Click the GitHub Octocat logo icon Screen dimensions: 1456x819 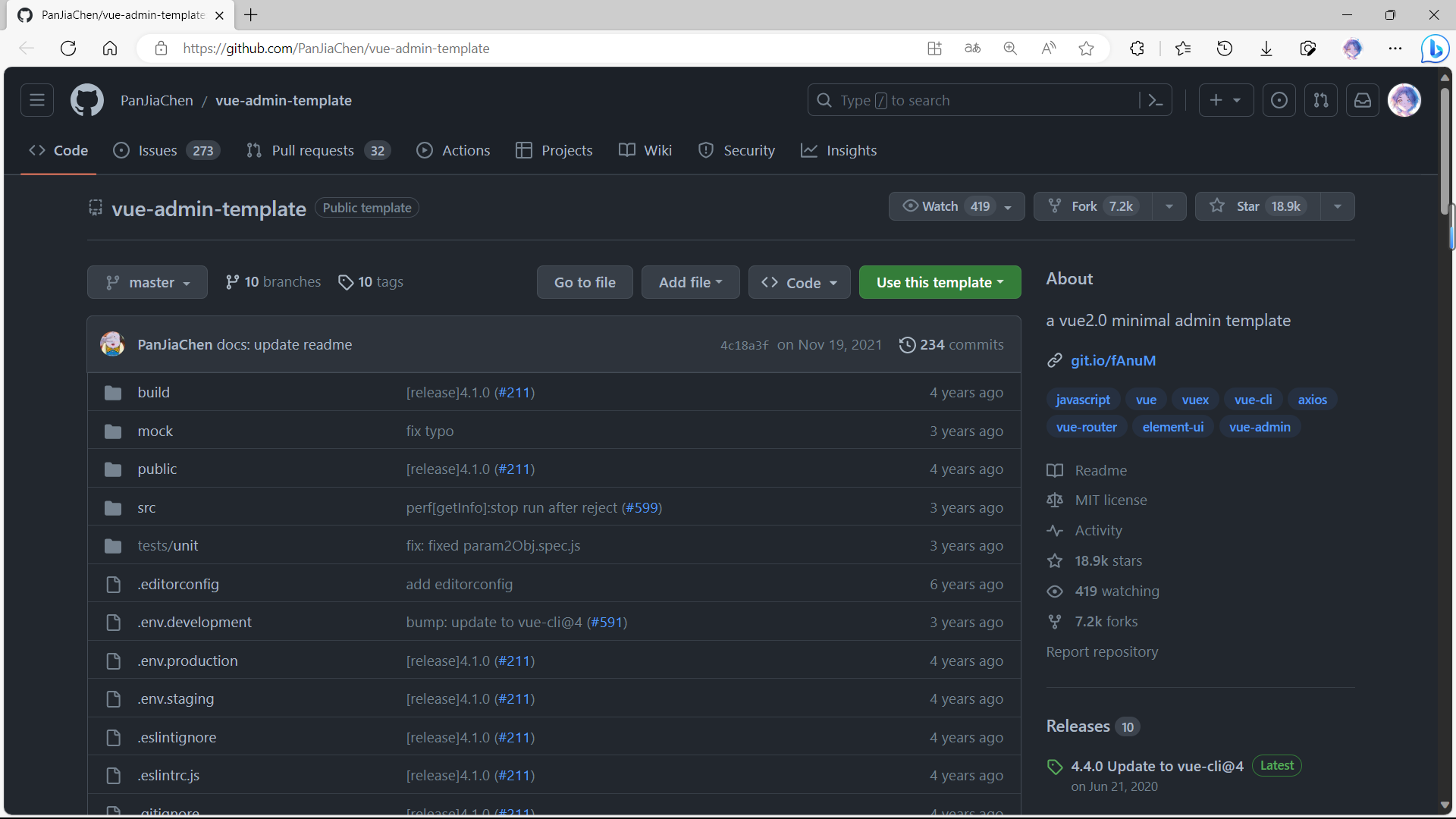pyautogui.click(x=86, y=100)
